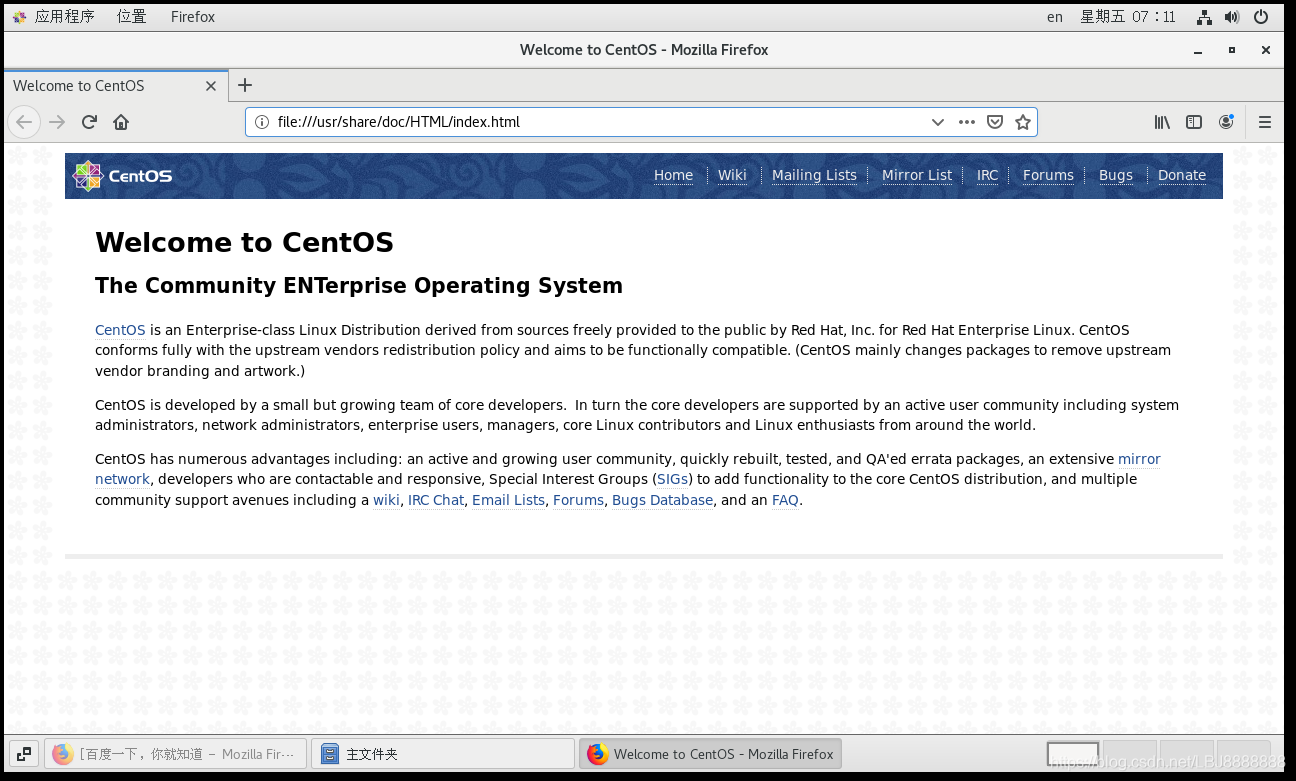Open the network status icon in top panel
Screen dimensions: 1296x781
[x=1204, y=16]
